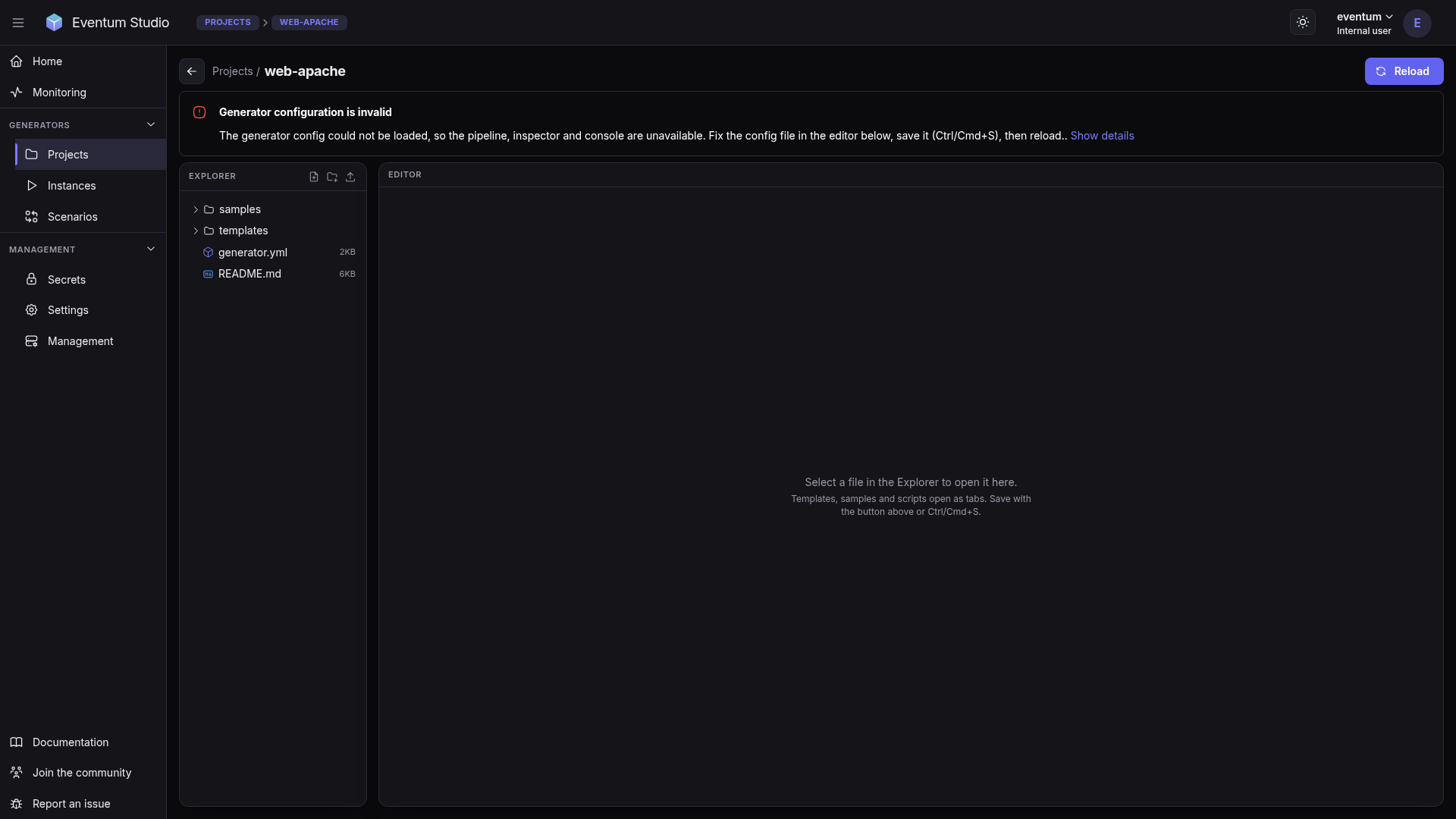Image resolution: width=1456 pixels, height=819 pixels.
Task: Open Join the community link
Action: pyautogui.click(x=83, y=773)
